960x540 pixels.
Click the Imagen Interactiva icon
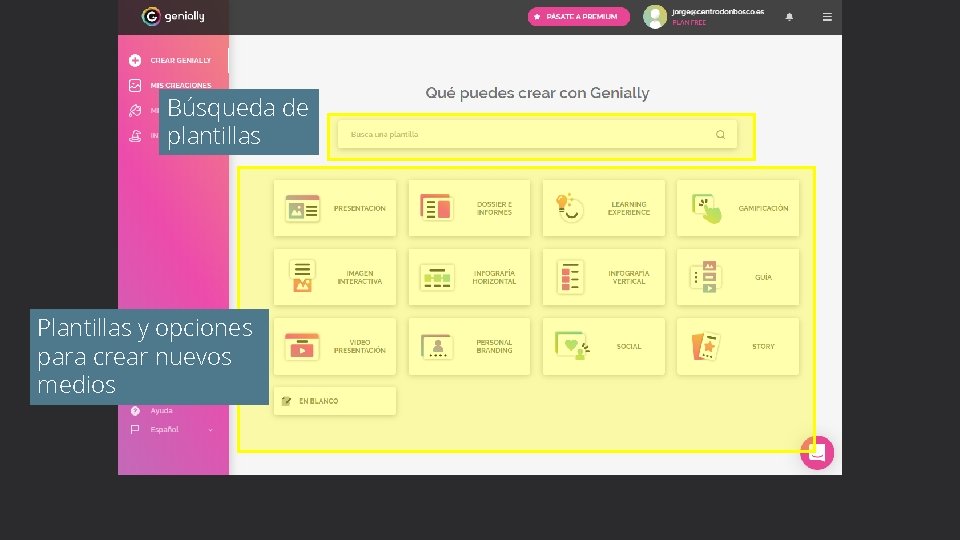(302, 276)
